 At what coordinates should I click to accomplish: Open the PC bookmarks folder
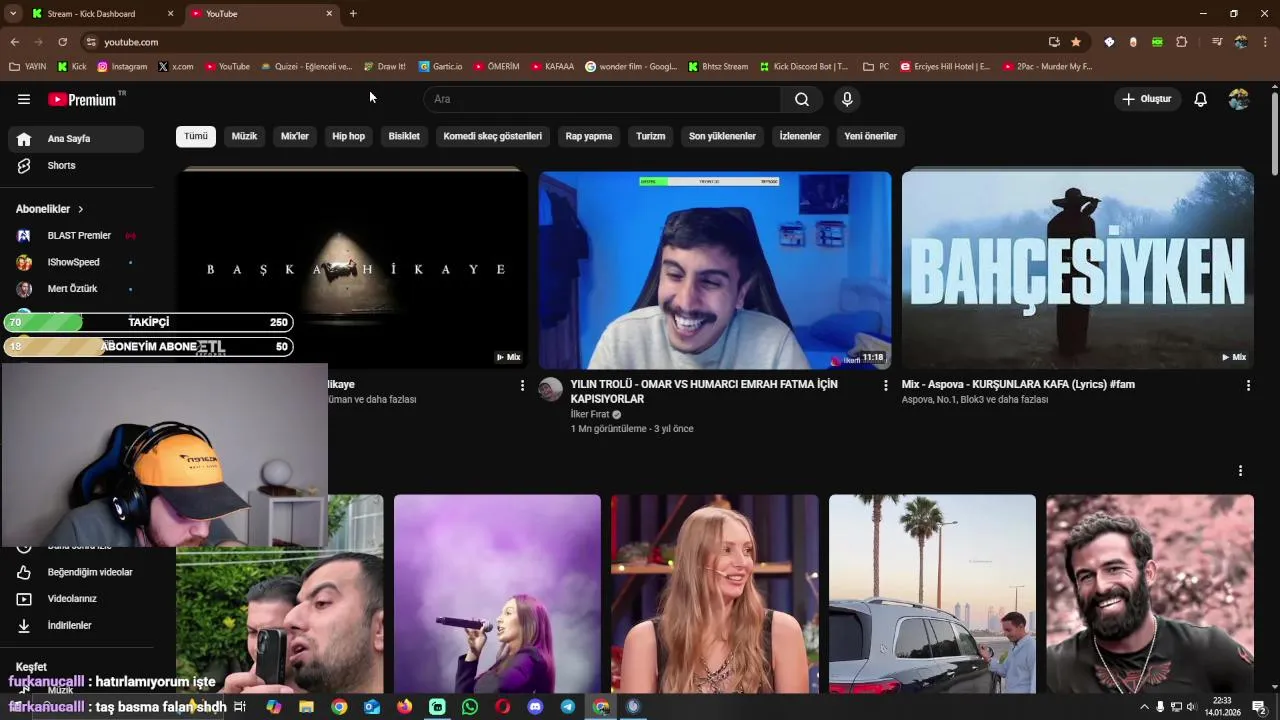click(x=876, y=67)
